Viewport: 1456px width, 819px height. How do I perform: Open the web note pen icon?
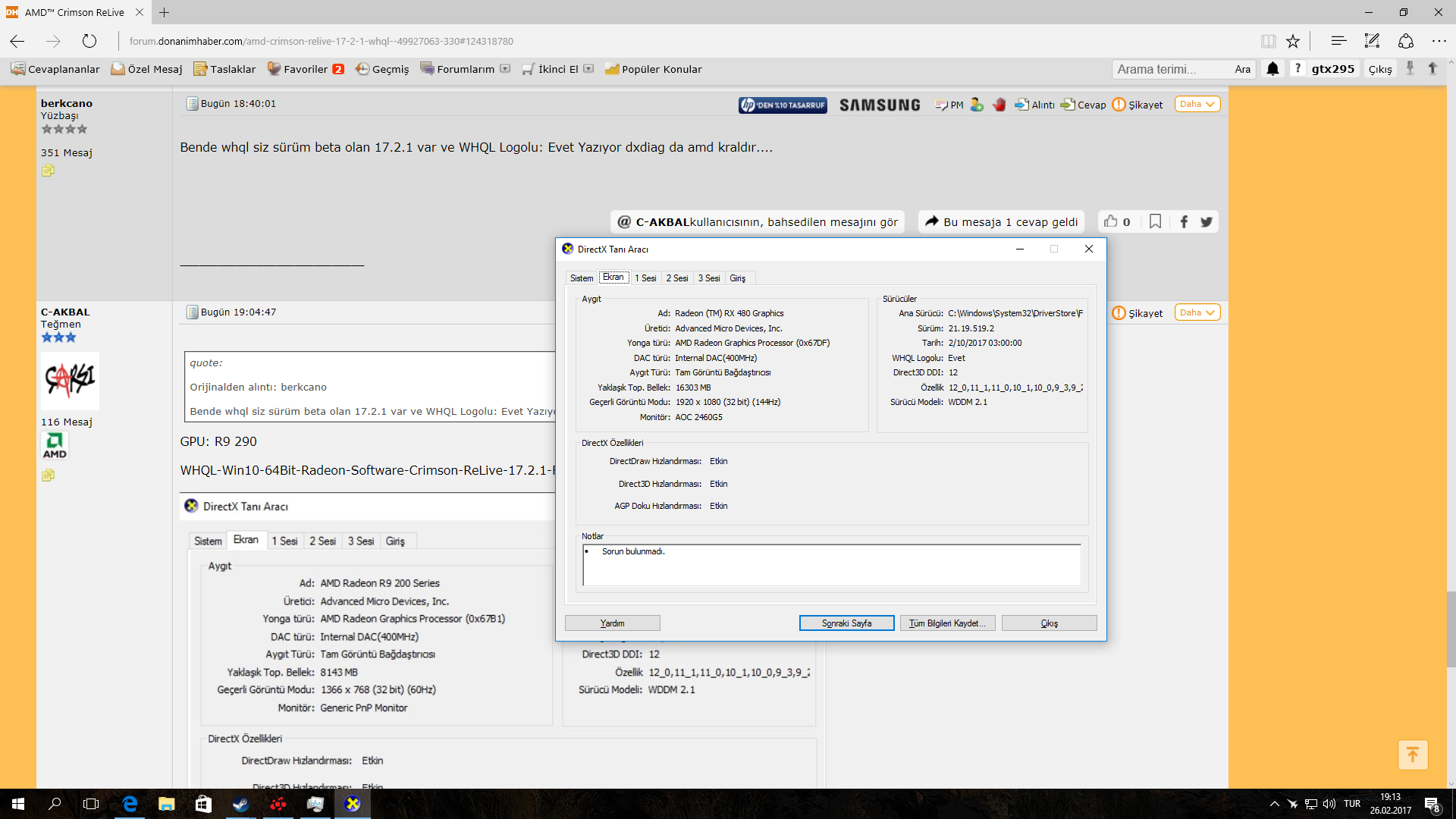1372,41
